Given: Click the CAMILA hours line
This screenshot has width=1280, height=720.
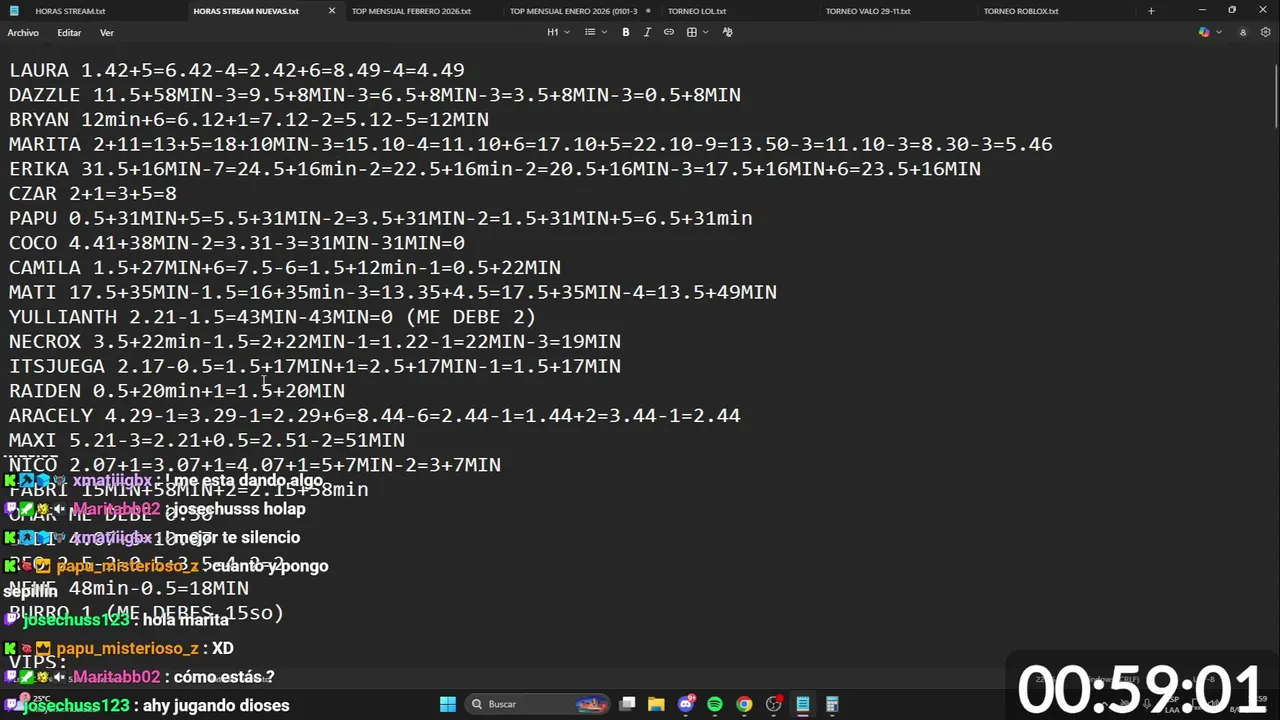Looking at the screenshot, I should (285, 268).
